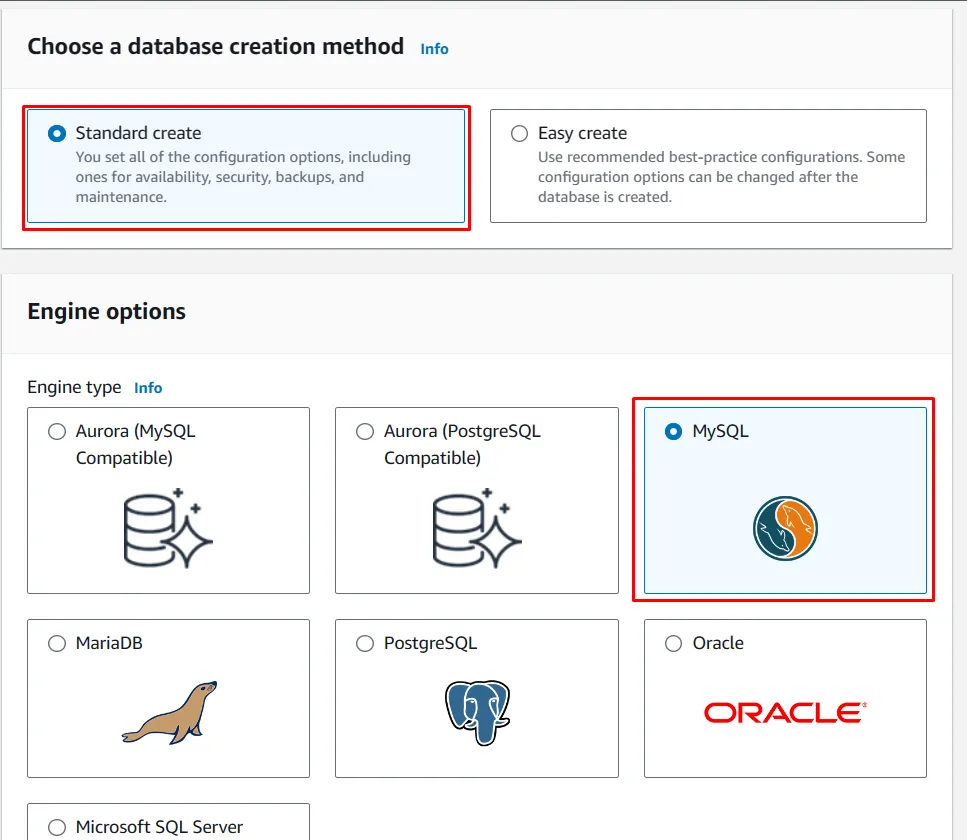967x840 pixels.
Task: Choose the PostgreSQL engine radio button
Action: pos(365,643)
